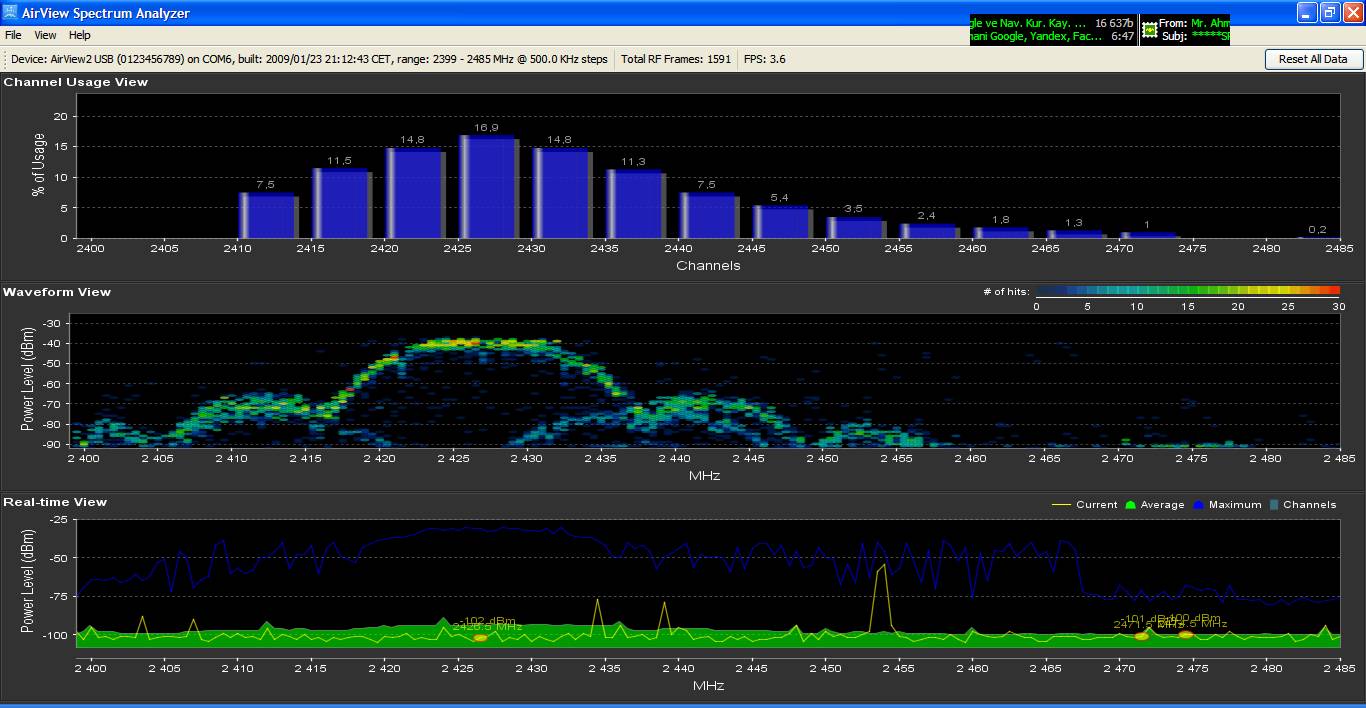The image size is (1366, 708).
Task: Click yellow marker at 2426.5 MHz
Action: 480,637
